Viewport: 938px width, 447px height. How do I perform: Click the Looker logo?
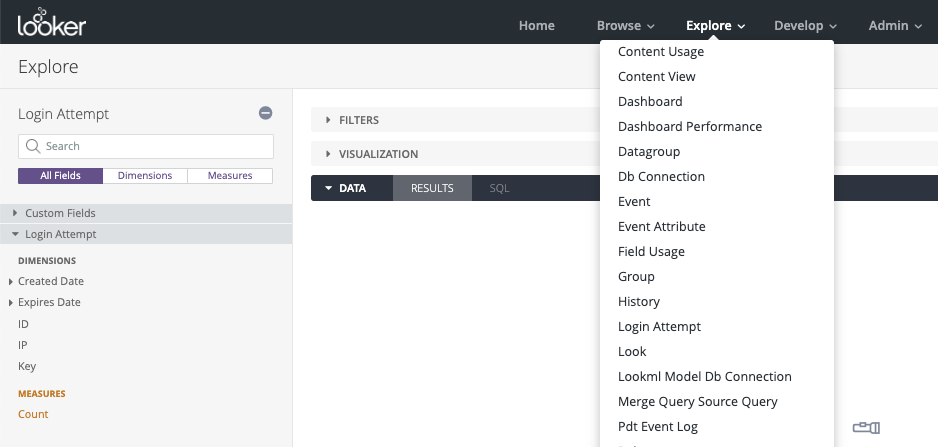52,22
